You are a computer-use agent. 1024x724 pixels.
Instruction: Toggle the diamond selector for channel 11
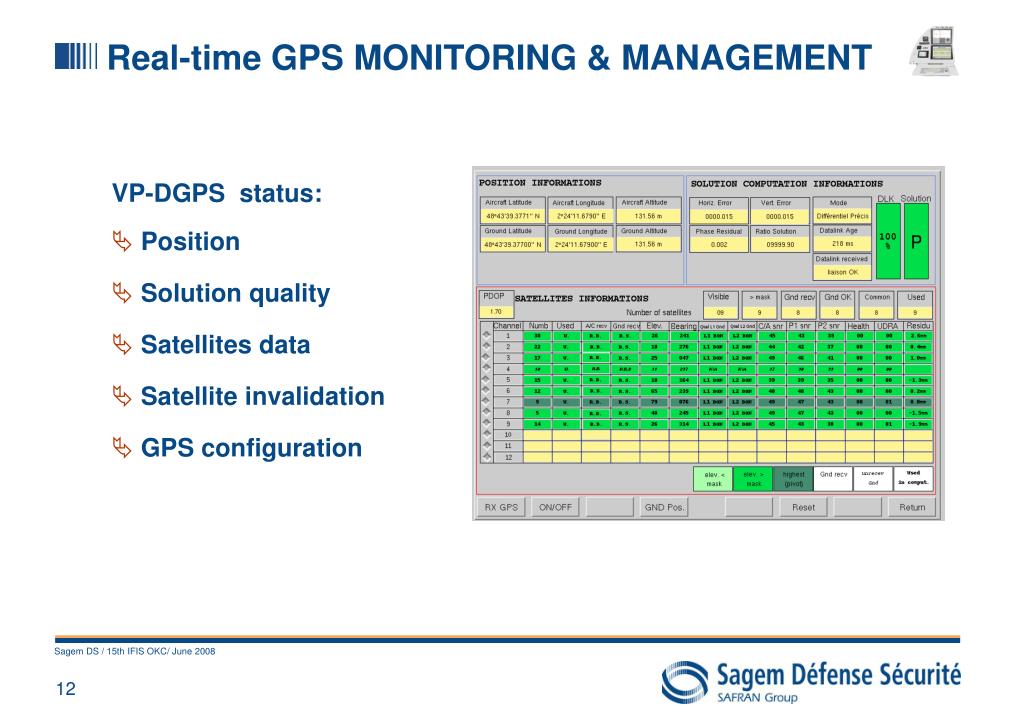click(x=486, y=446)
